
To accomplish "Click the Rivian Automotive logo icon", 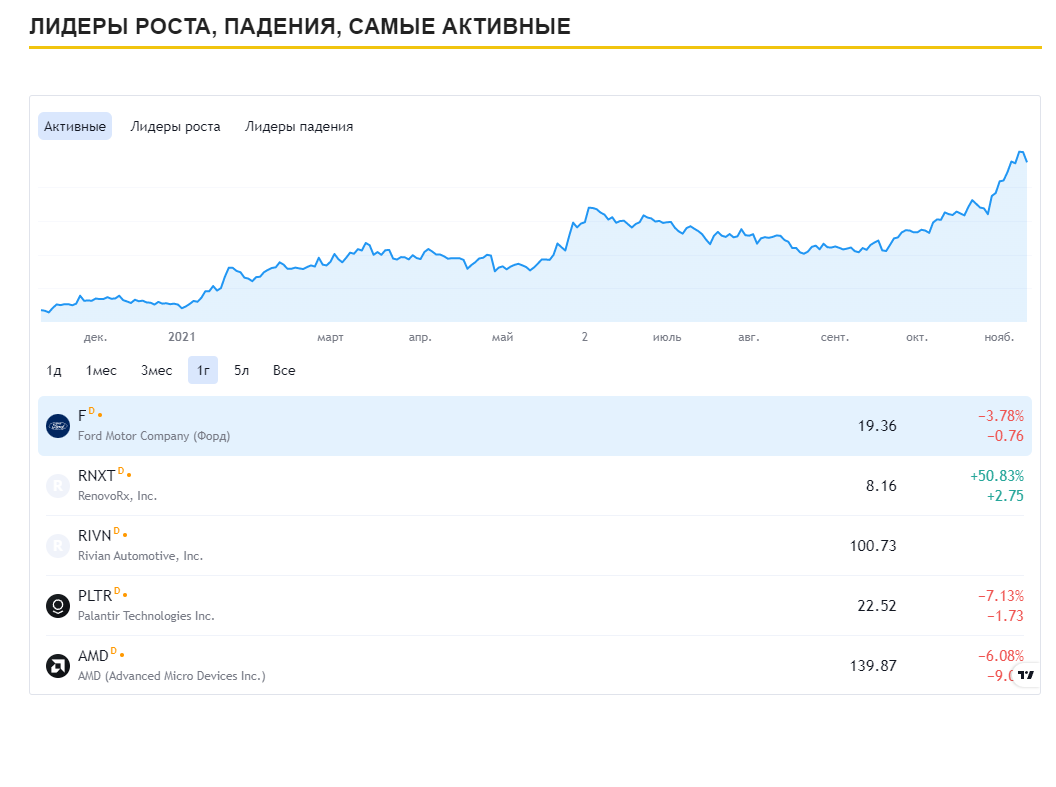I will point(58,546).
